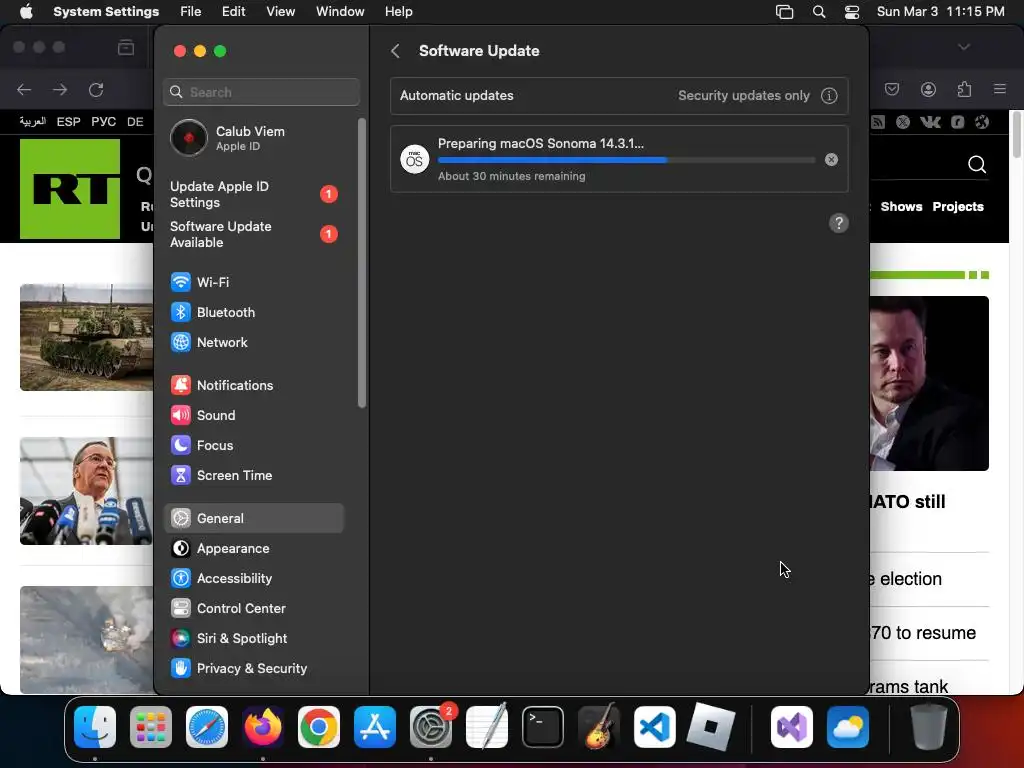Screen dimensions: 1024x768
Task: Click the sidebar scrollbar
Action: (362, 263)
